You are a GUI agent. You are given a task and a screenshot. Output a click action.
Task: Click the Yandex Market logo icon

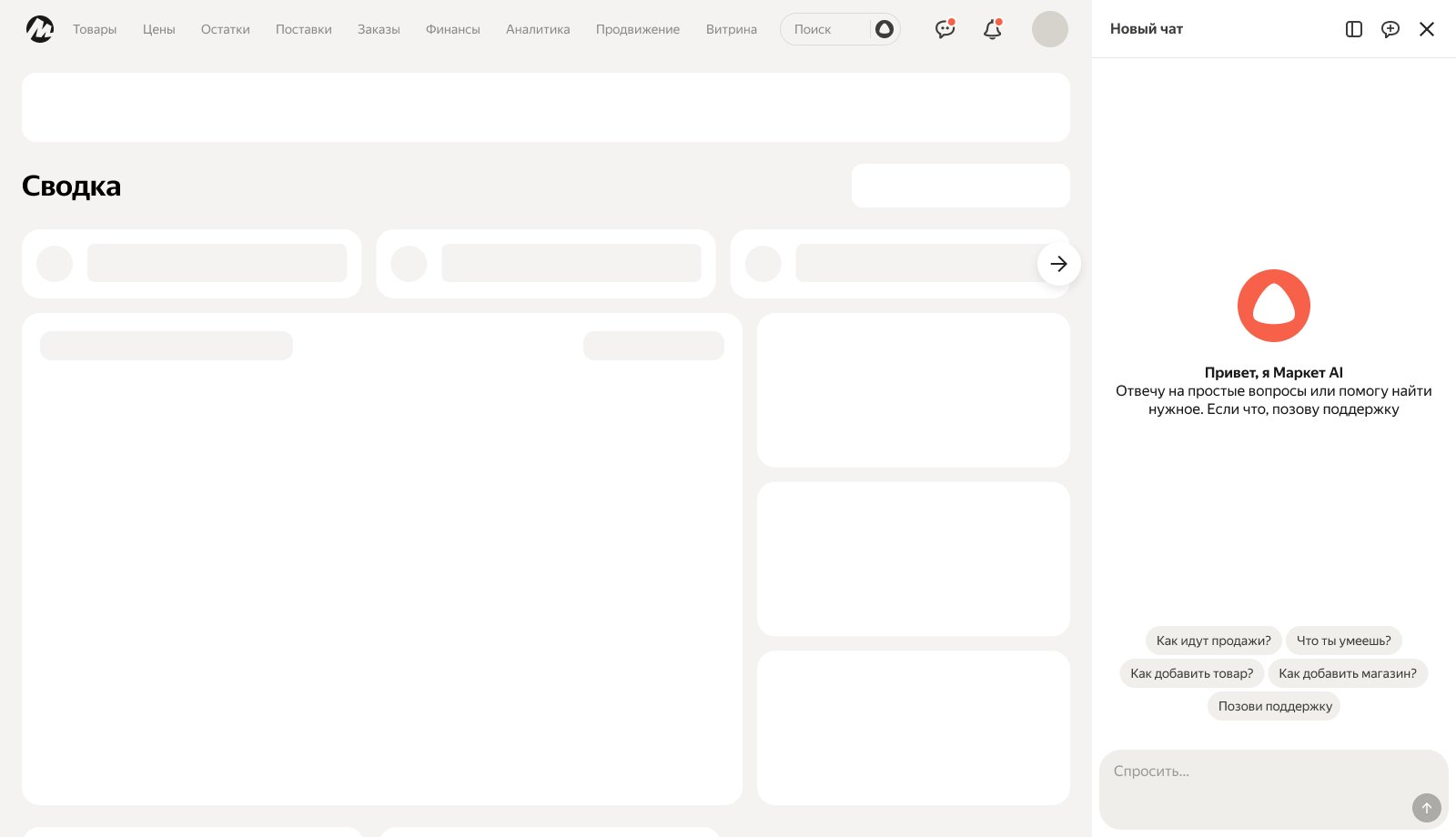pyautogui.click(x=40, y=29)
